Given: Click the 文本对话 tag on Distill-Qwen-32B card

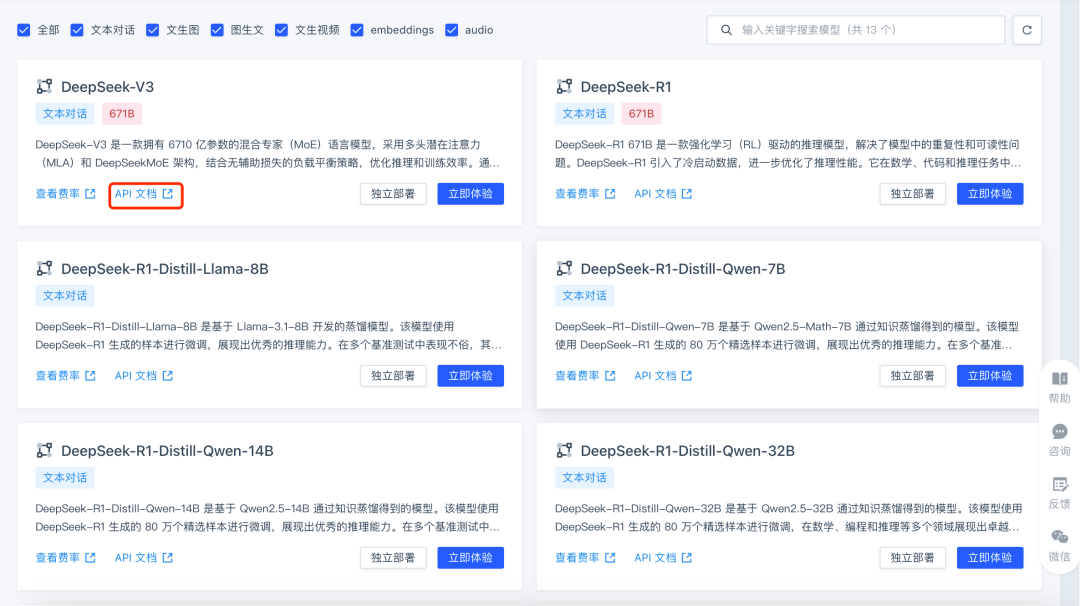Looking at the screenshot, I should click(x=584, y=477).
